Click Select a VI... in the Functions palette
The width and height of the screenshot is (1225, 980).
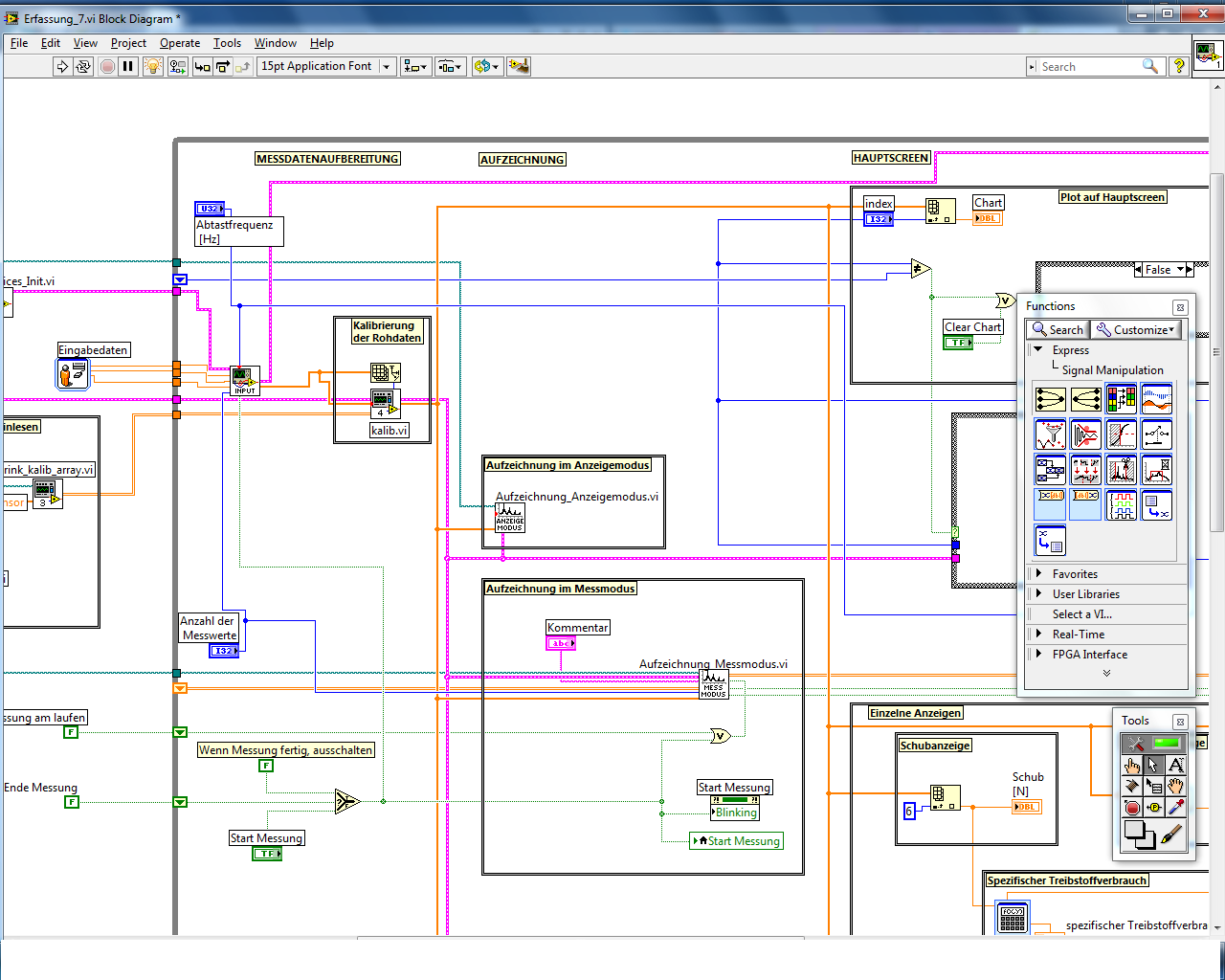click(1081, 614)
